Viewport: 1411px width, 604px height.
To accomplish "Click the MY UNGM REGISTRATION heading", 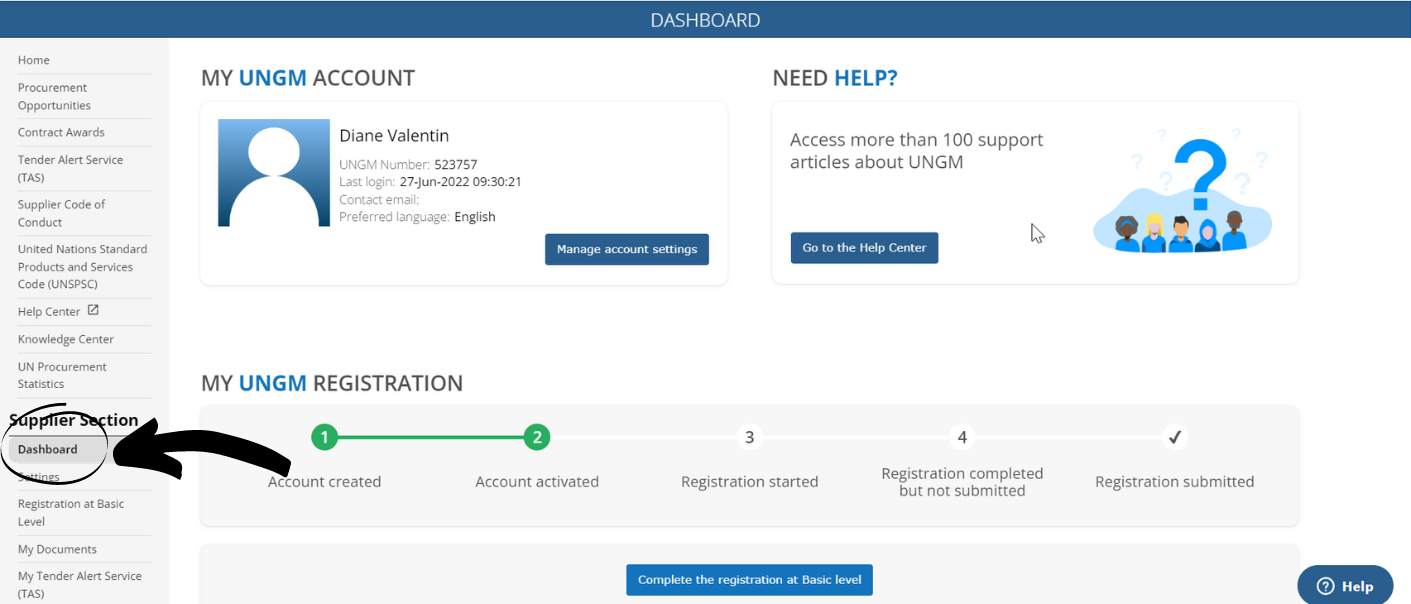I will (x=332, y=383).
